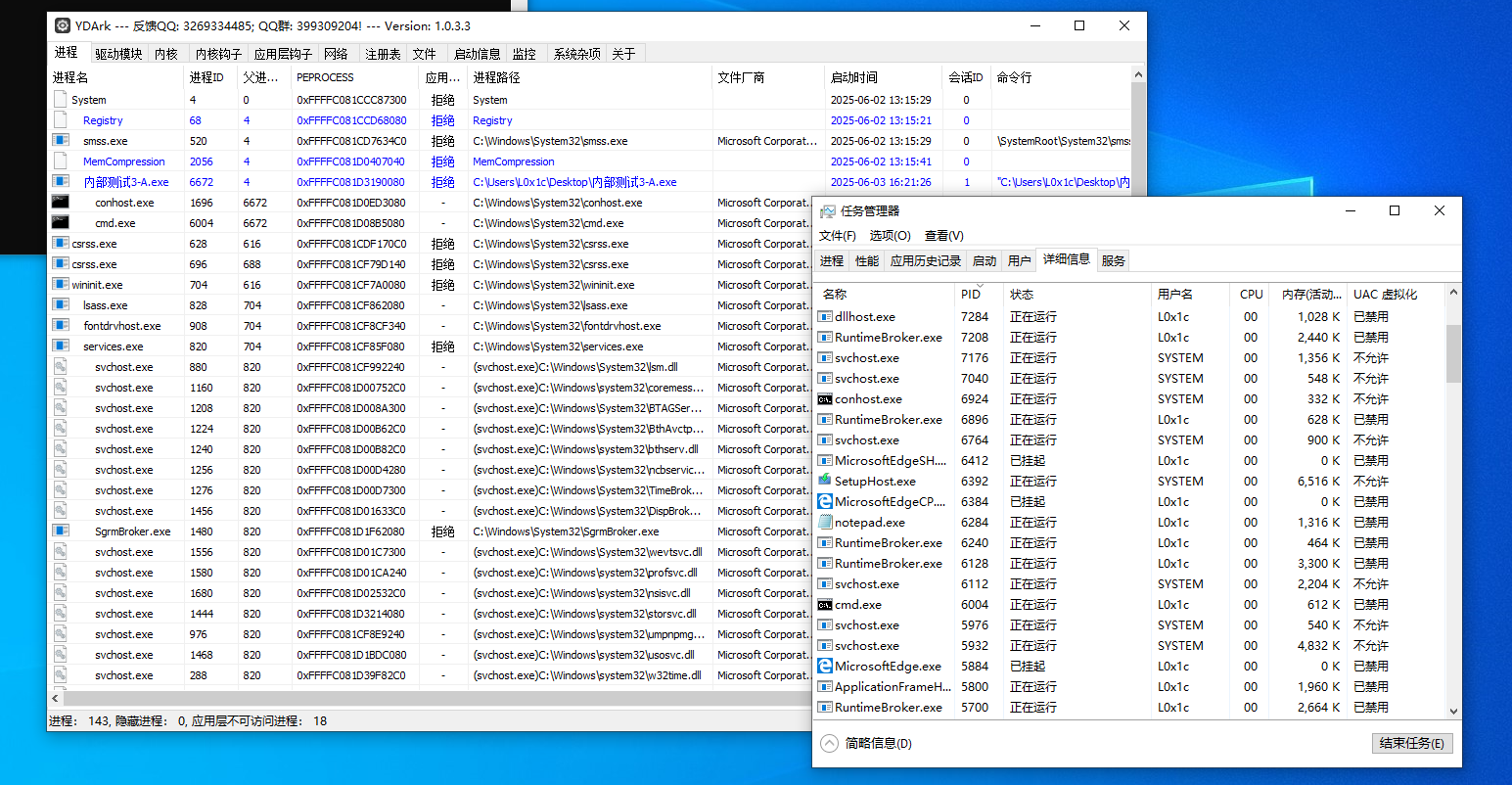The image size is (1512, 785).
Task: Sort by PID column header in Task Manager
Action: (x=980, y=294)
